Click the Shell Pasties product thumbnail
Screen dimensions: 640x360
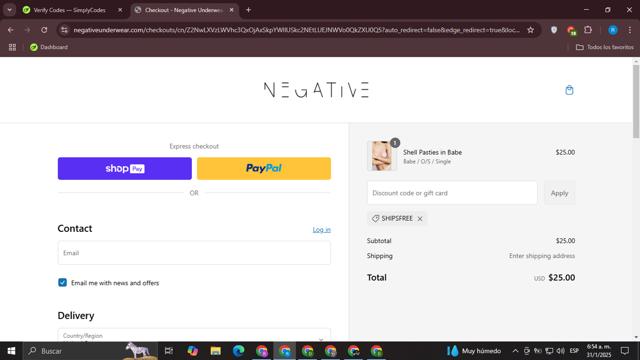pyautogui.click(x=382, y=156)
